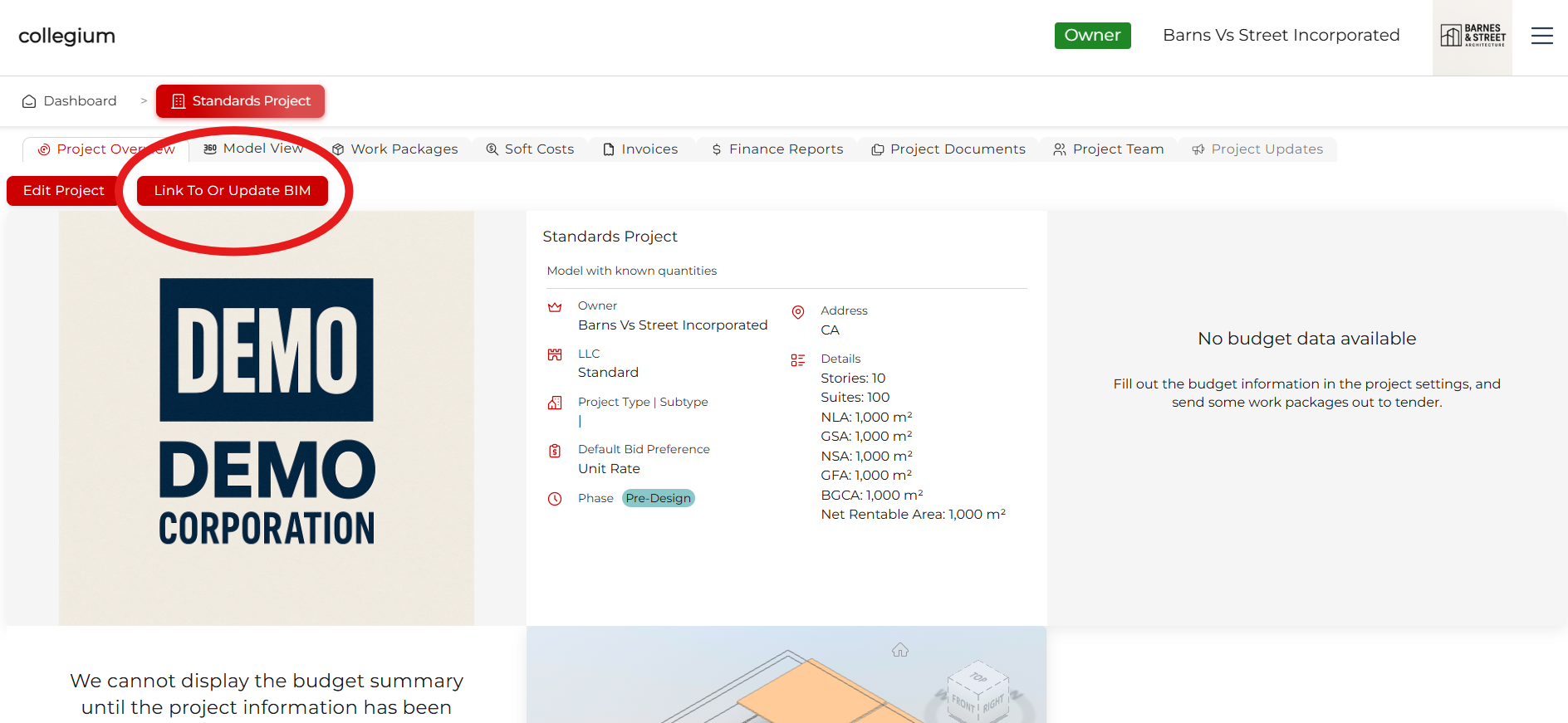Click the cube icon beside Work Packages
Image resolution: width=1568 pixels, height=723 pixels.
click(338, 149)
